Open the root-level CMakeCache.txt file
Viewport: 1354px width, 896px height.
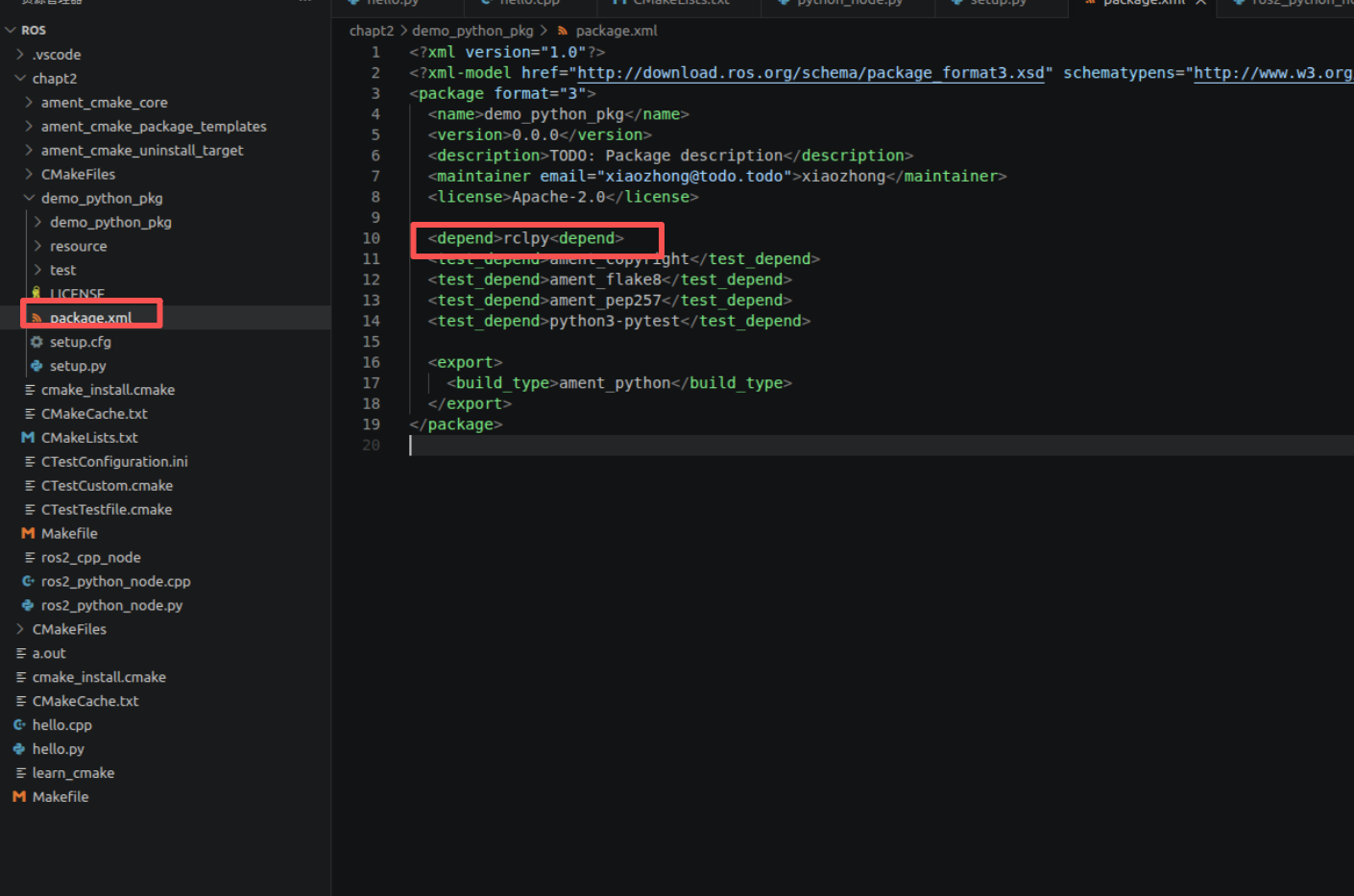pos(85,701)
